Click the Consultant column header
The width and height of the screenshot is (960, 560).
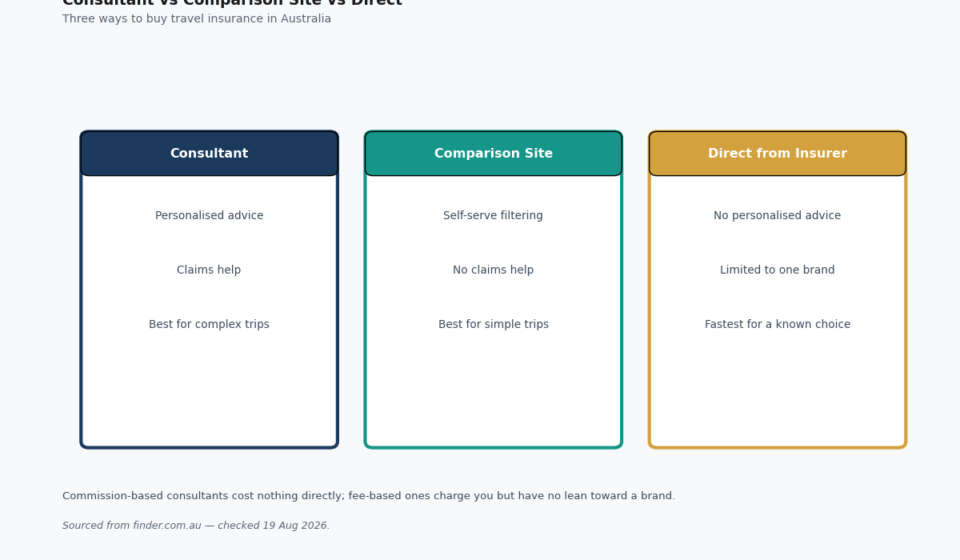[209, 153]
